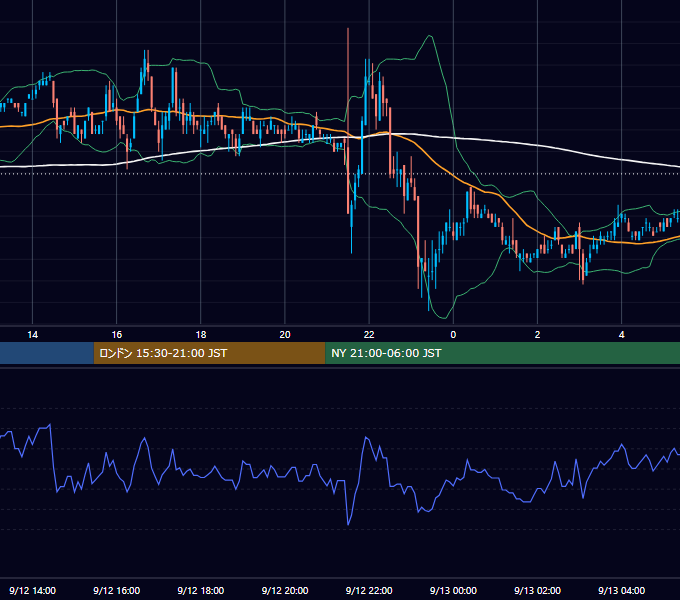This screenshot has width=680, height=600.
Task: Click the 9/12 22:00 time label
Action: point(369,590)
